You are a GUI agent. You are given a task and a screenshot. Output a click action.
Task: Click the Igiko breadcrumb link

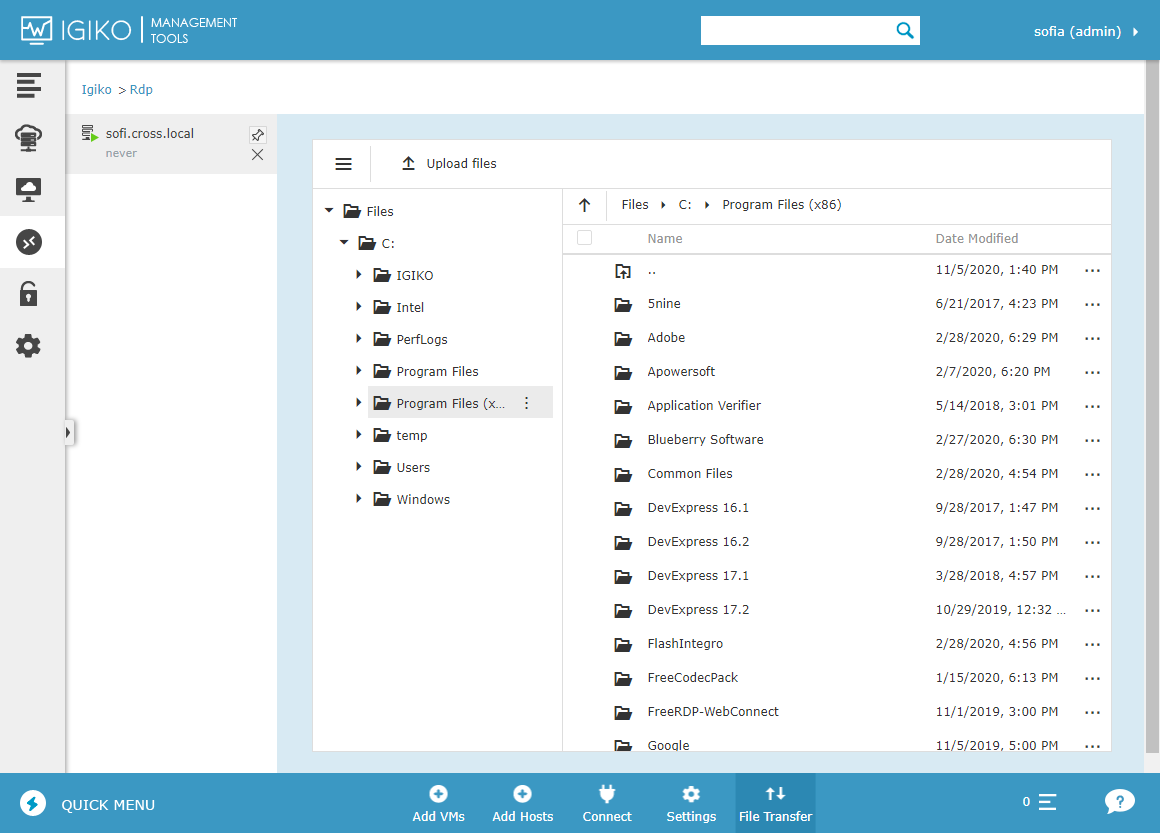click(96, 89)
